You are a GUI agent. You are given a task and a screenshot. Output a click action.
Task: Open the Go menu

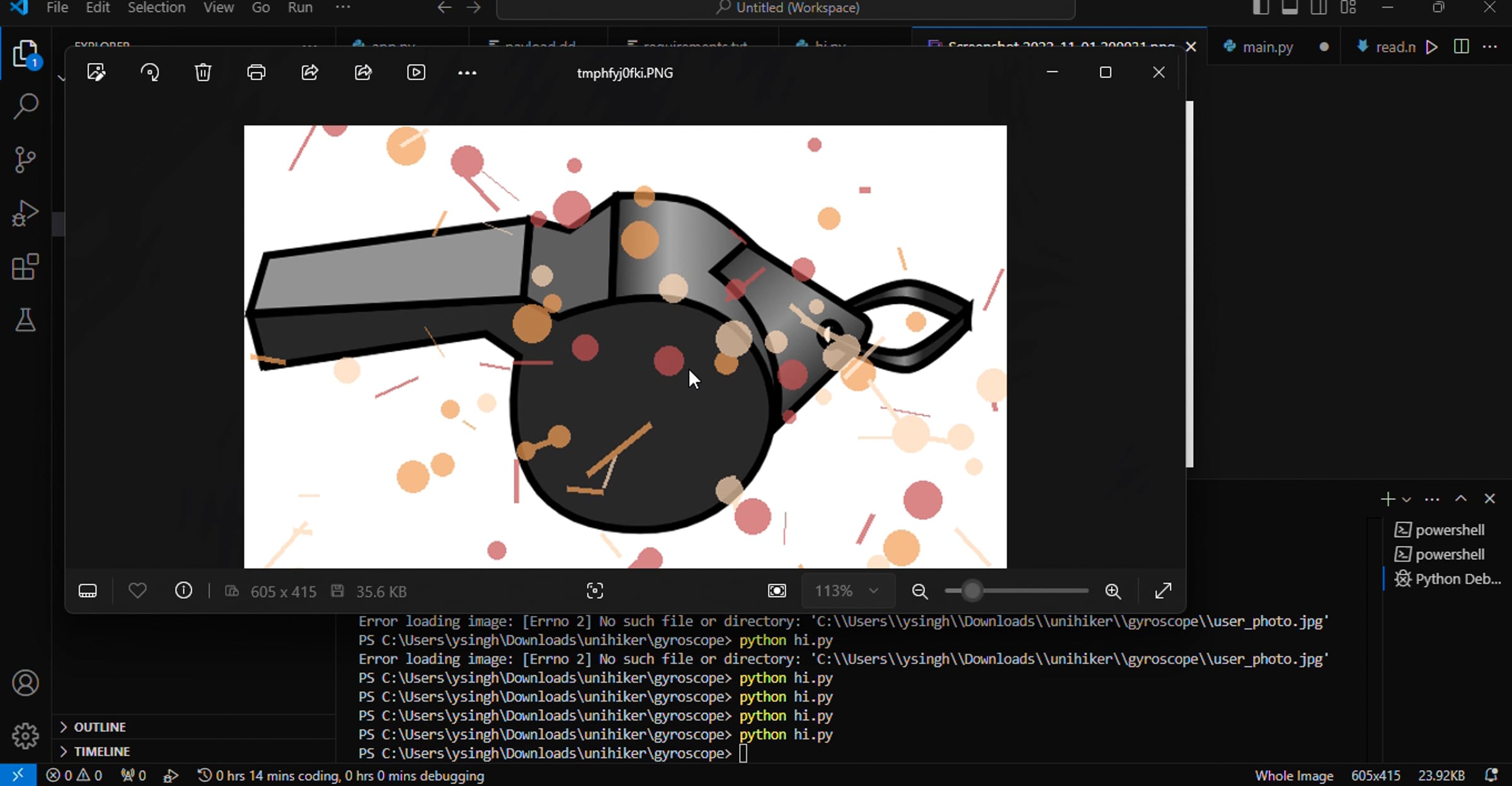click(x=261, y=8)
